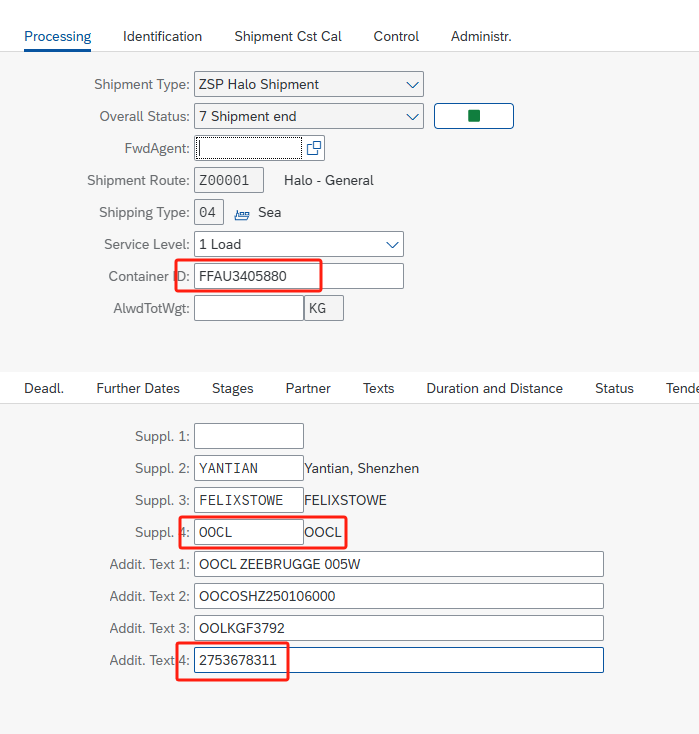This screenshot has width=699, height=734.
Task: Select the Control tab
Action: click(x=396, y=36)
